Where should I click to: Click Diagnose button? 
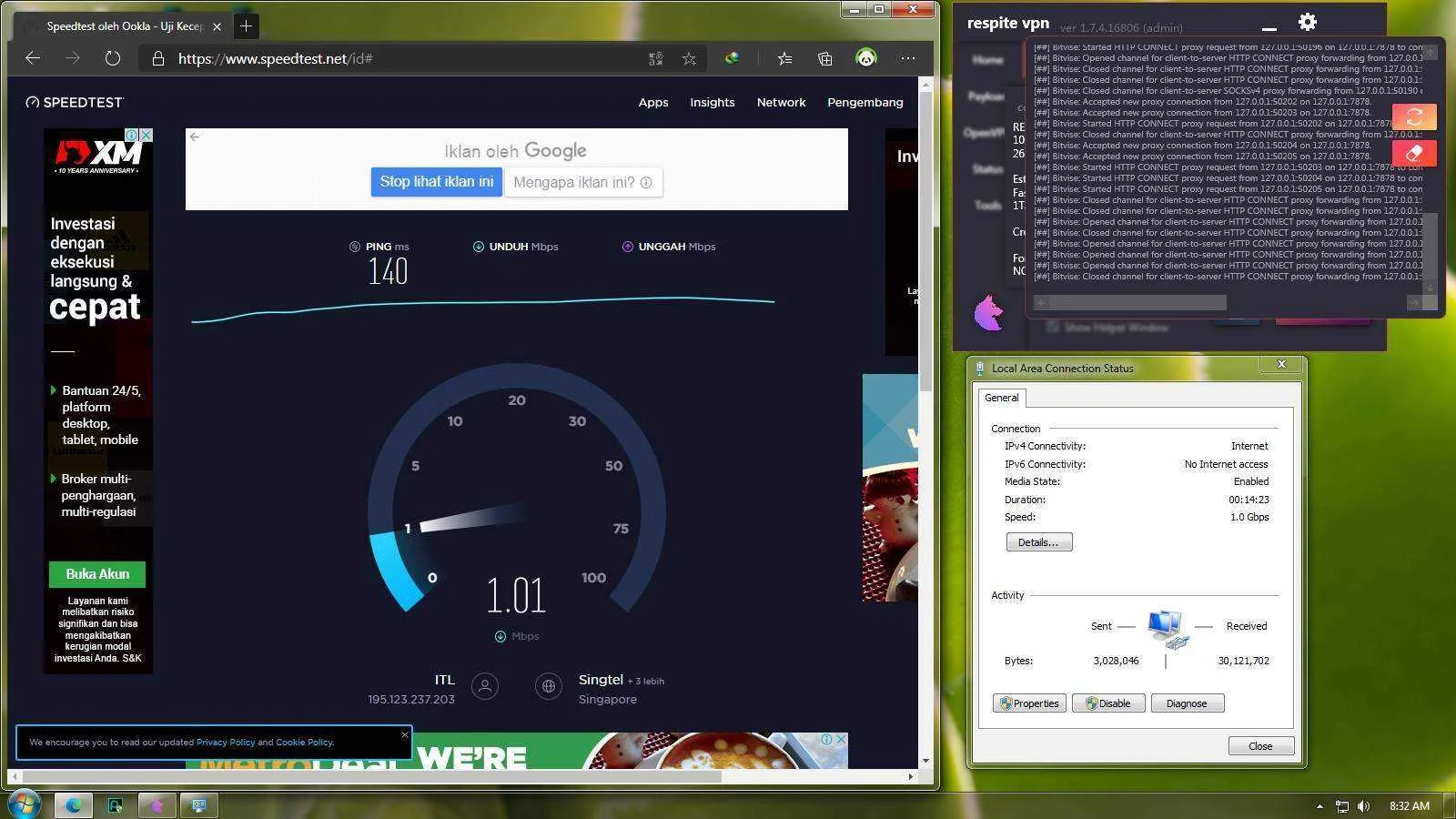pyautogui.click(x=1188, y=703)
